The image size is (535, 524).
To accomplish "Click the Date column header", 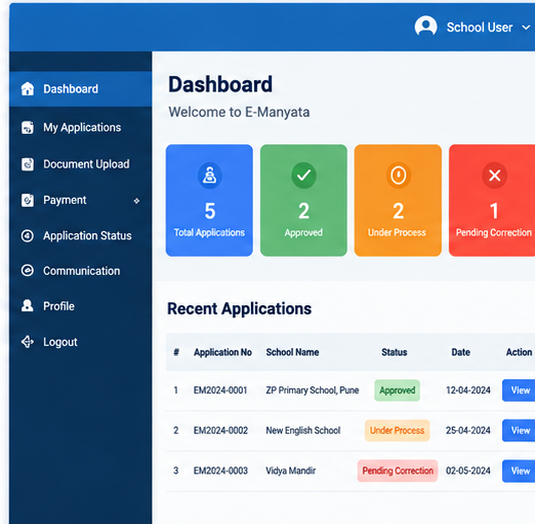I will point(461,352).
